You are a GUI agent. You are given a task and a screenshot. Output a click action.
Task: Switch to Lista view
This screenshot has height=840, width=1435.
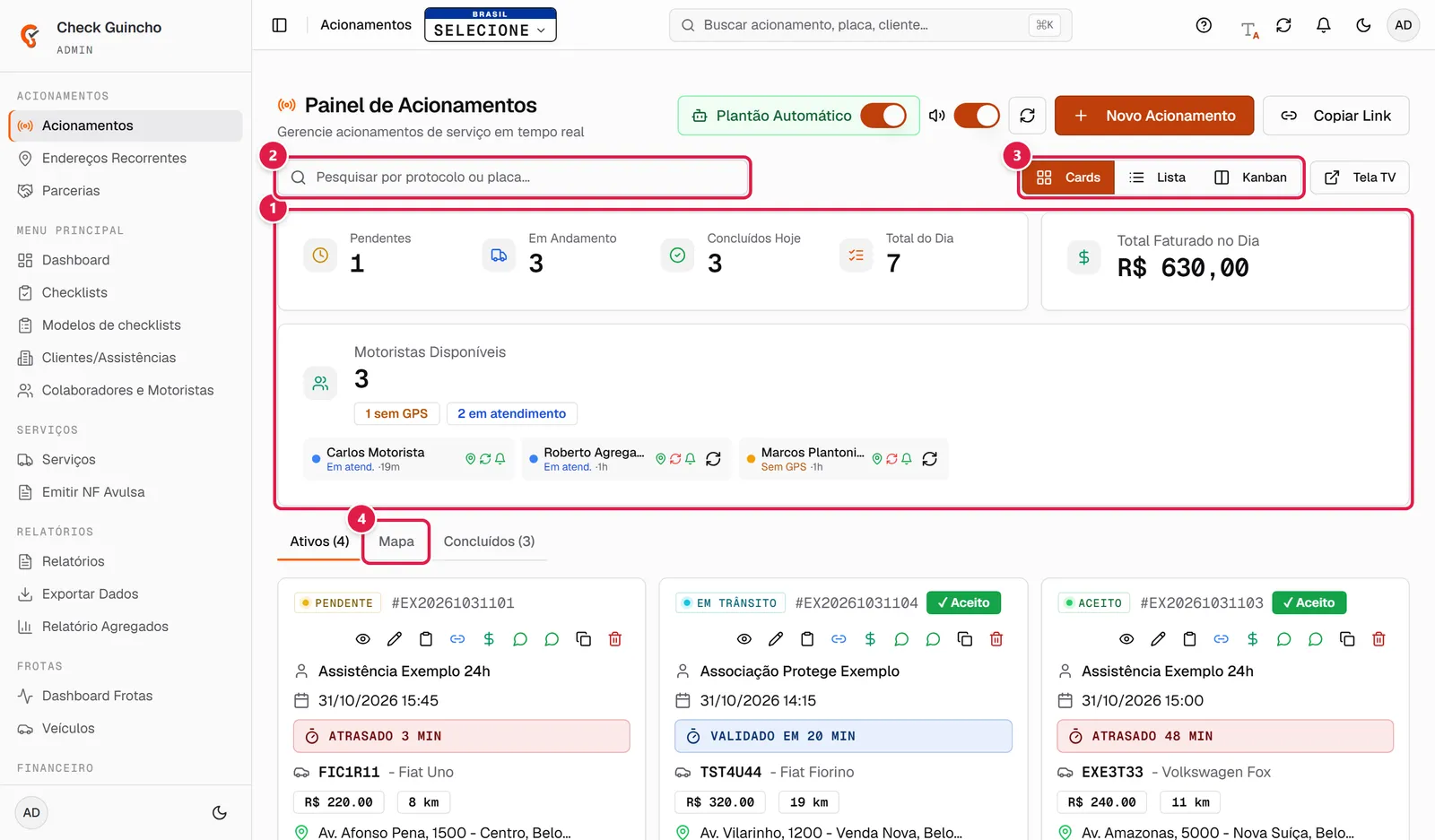(1158, 178)
